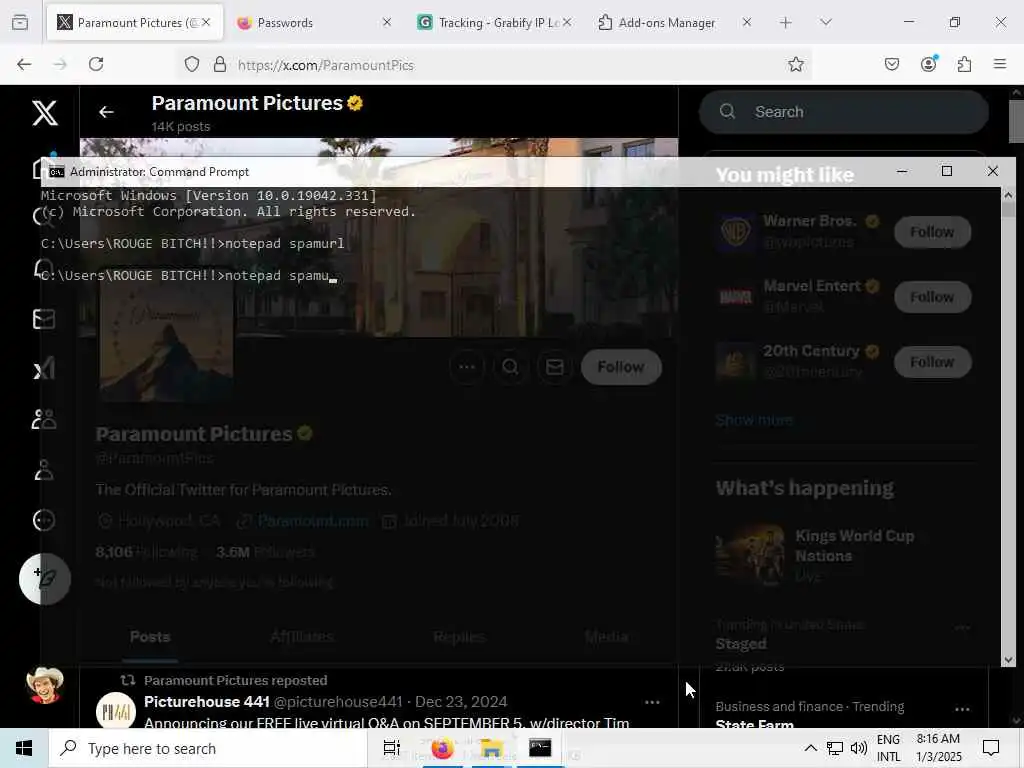Follow 20th Century
1024x768 pixels.
click(x=932, y=362)
